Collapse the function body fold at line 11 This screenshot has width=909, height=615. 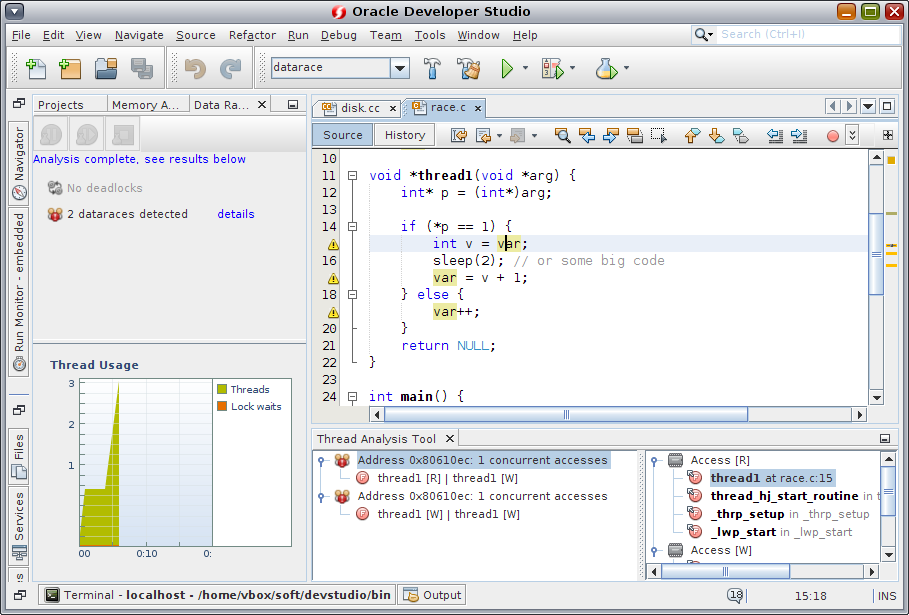click(x=352, y=176)
